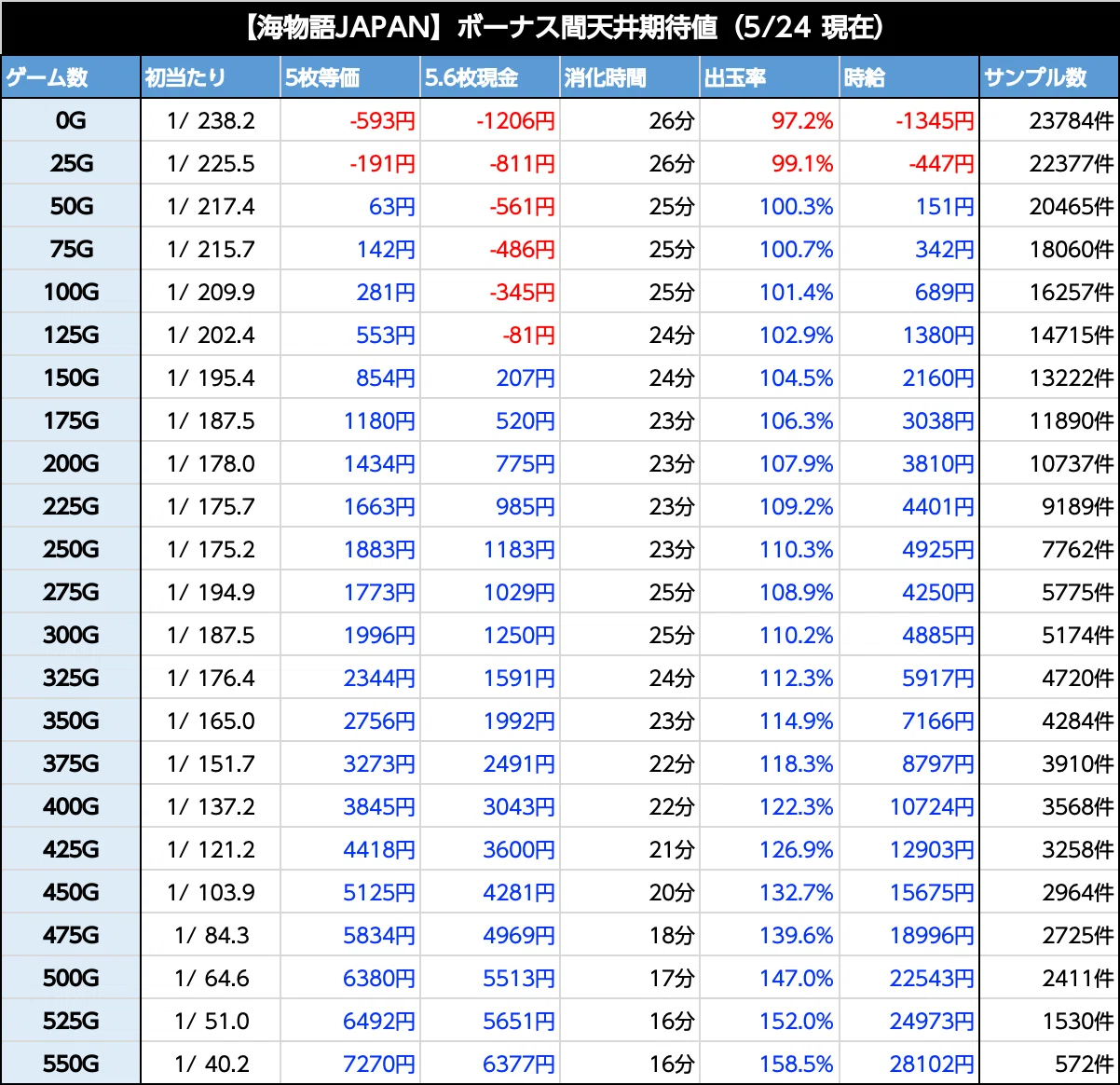Click the 28102円 hourly wage
Viewport: 1120px width, 1085px height.
click(933, 1064)
